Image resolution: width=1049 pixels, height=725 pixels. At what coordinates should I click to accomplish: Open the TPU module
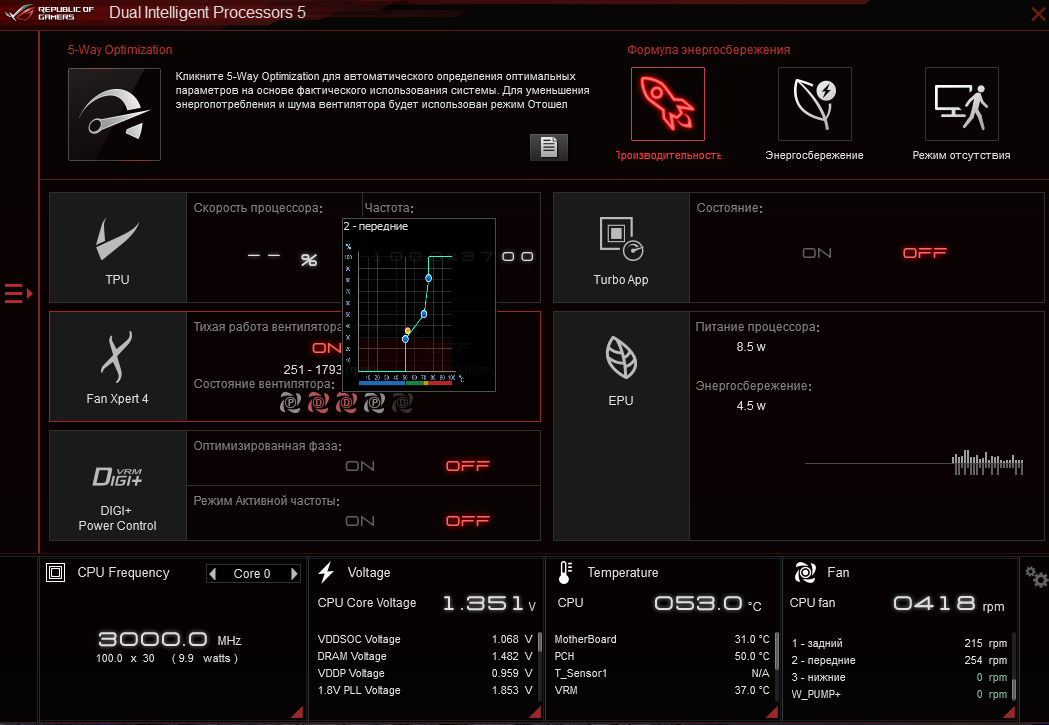pyautogui.click(x=118, y=247)
